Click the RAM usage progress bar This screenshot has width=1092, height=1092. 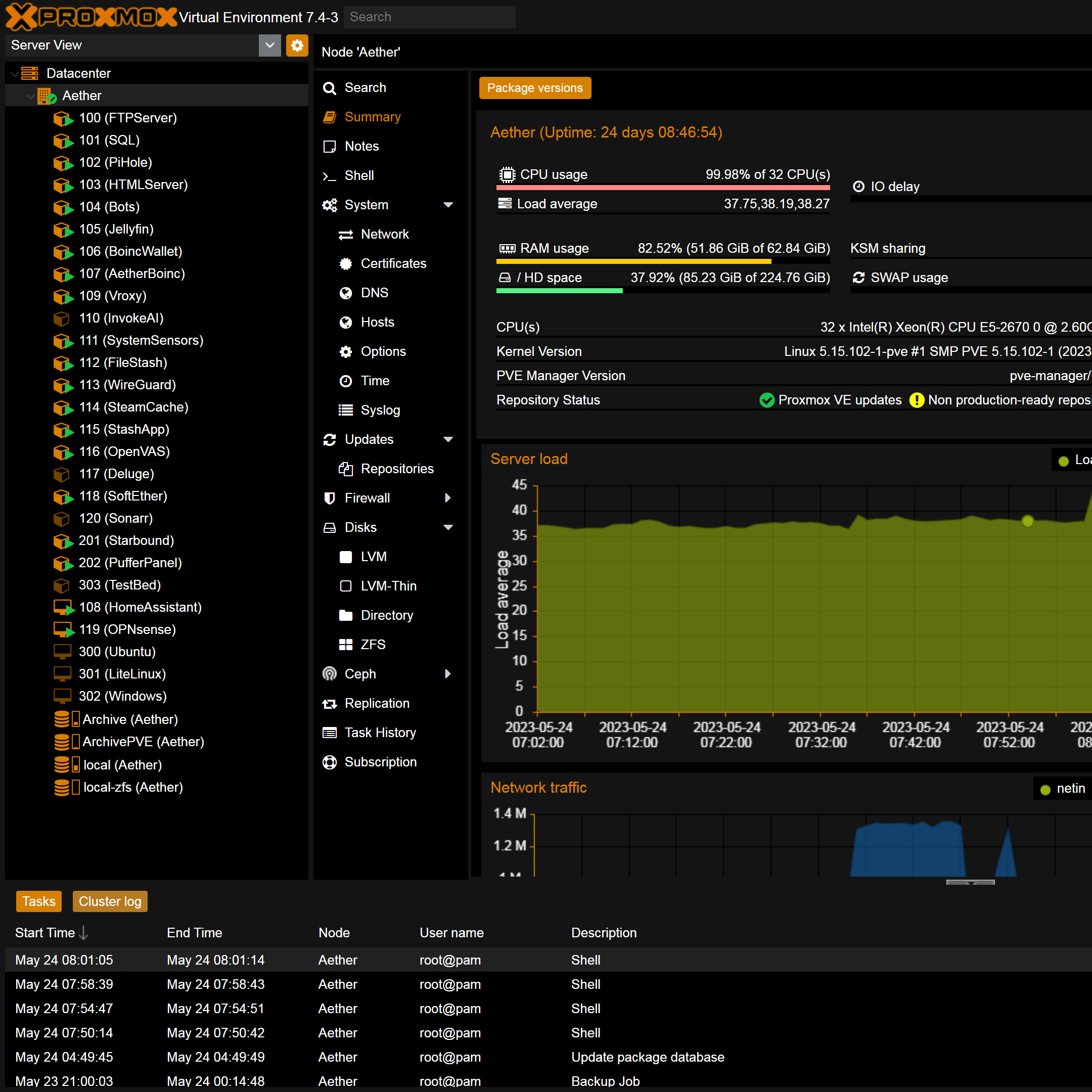click(x=663, y=261)
